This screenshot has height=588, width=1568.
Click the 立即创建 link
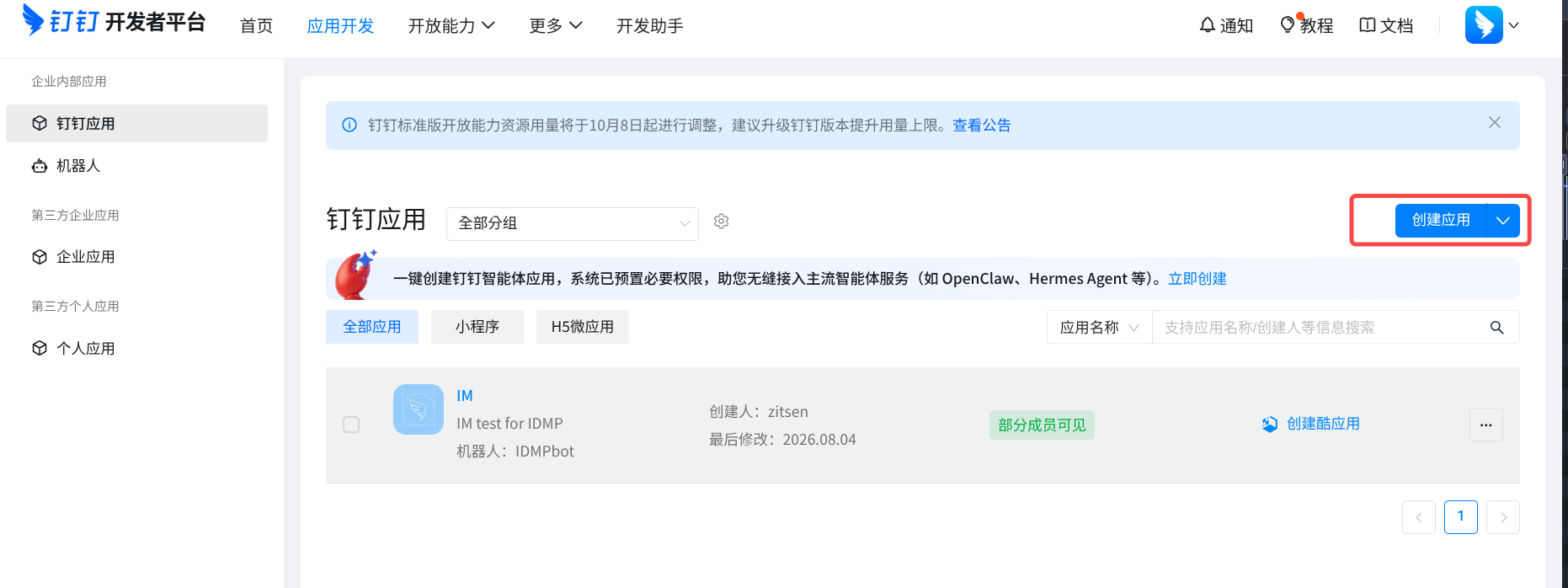click(1197, 279)
